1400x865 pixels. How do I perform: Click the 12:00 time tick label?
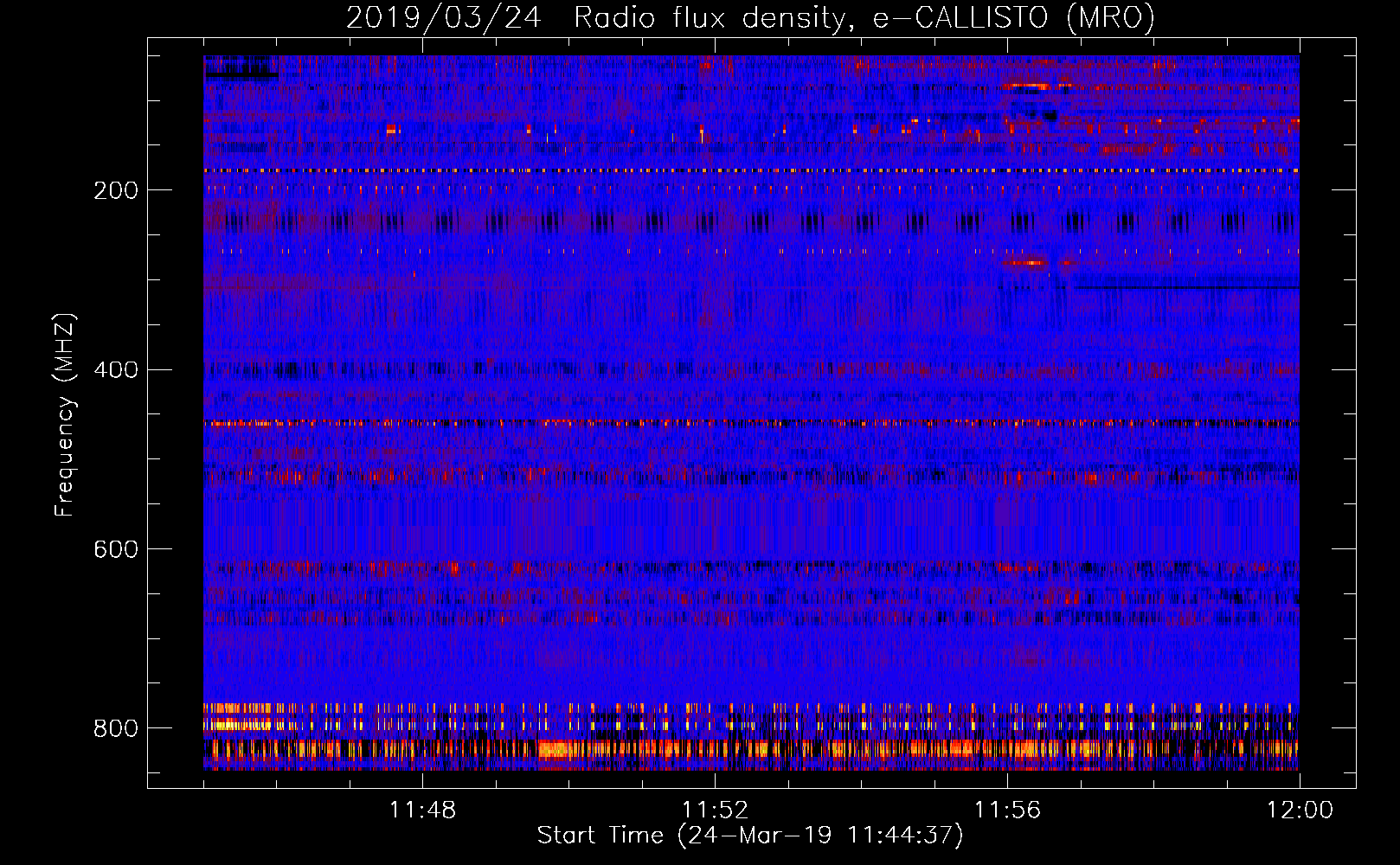pos(1300,811)
